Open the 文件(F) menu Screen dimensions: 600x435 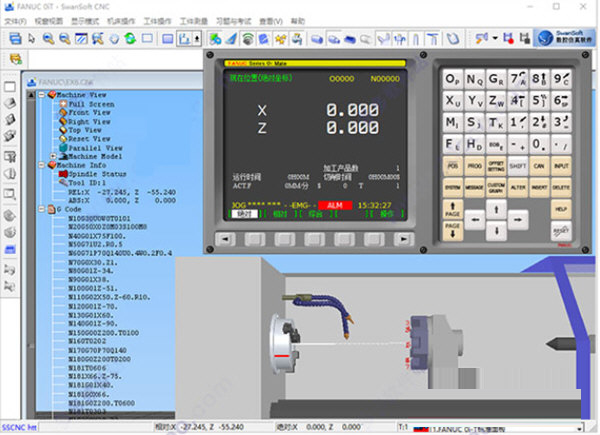(x=15, y=20)
